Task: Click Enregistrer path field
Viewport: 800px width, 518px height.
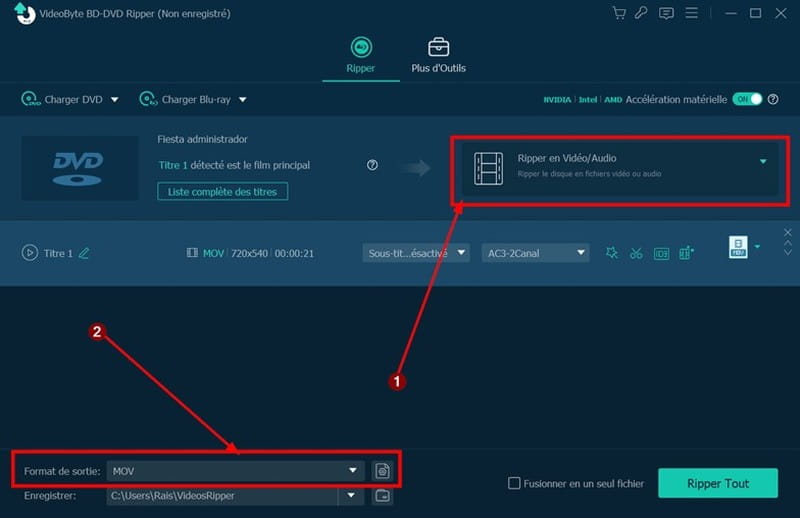Action: [x=222, y=496]
